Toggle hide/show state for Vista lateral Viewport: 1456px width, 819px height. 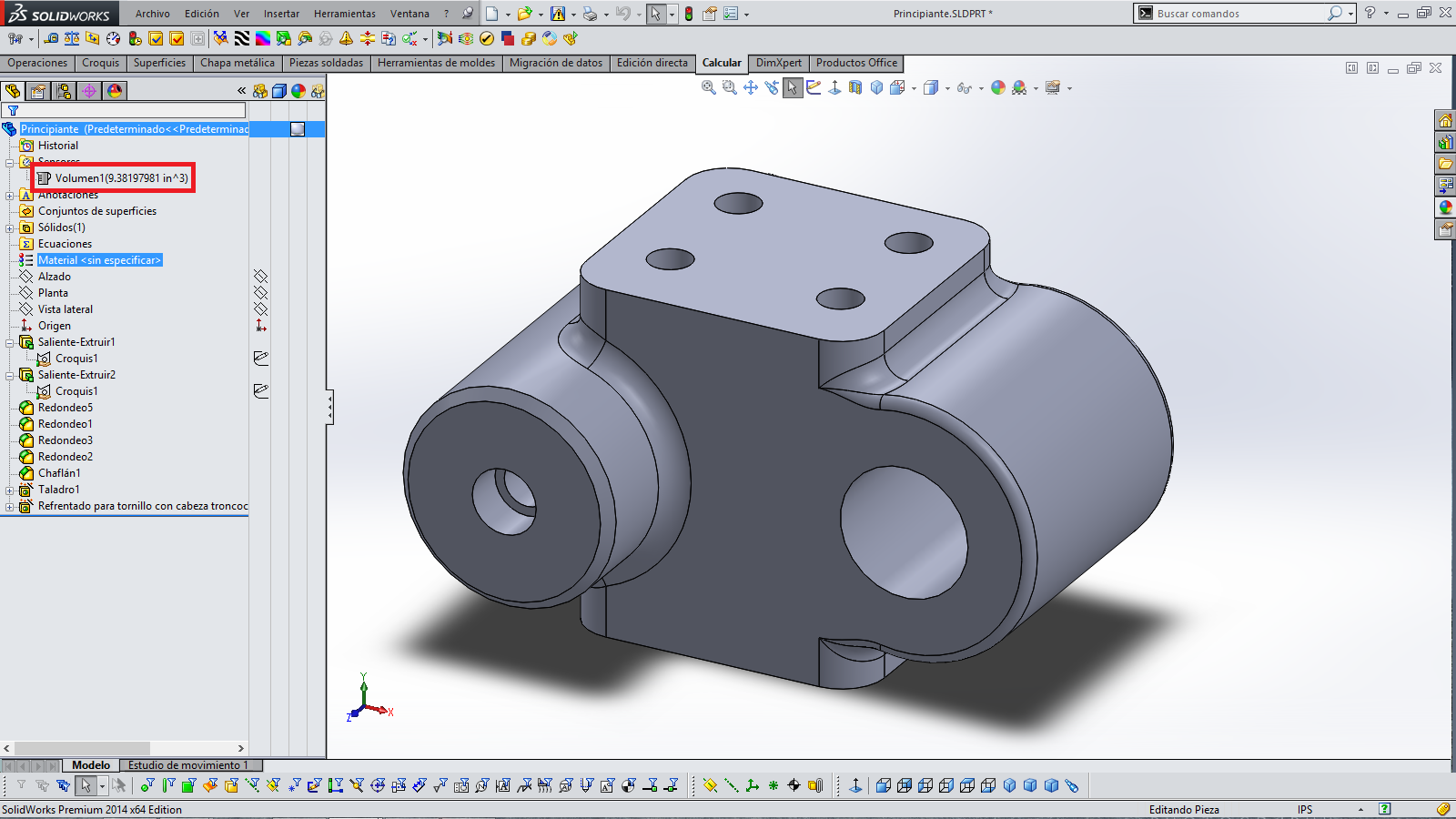coord(261,309)
